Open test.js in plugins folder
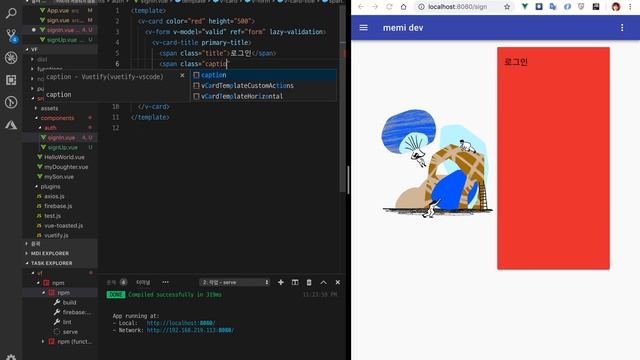The image size is (640, 360). click(x=52, y=216)
